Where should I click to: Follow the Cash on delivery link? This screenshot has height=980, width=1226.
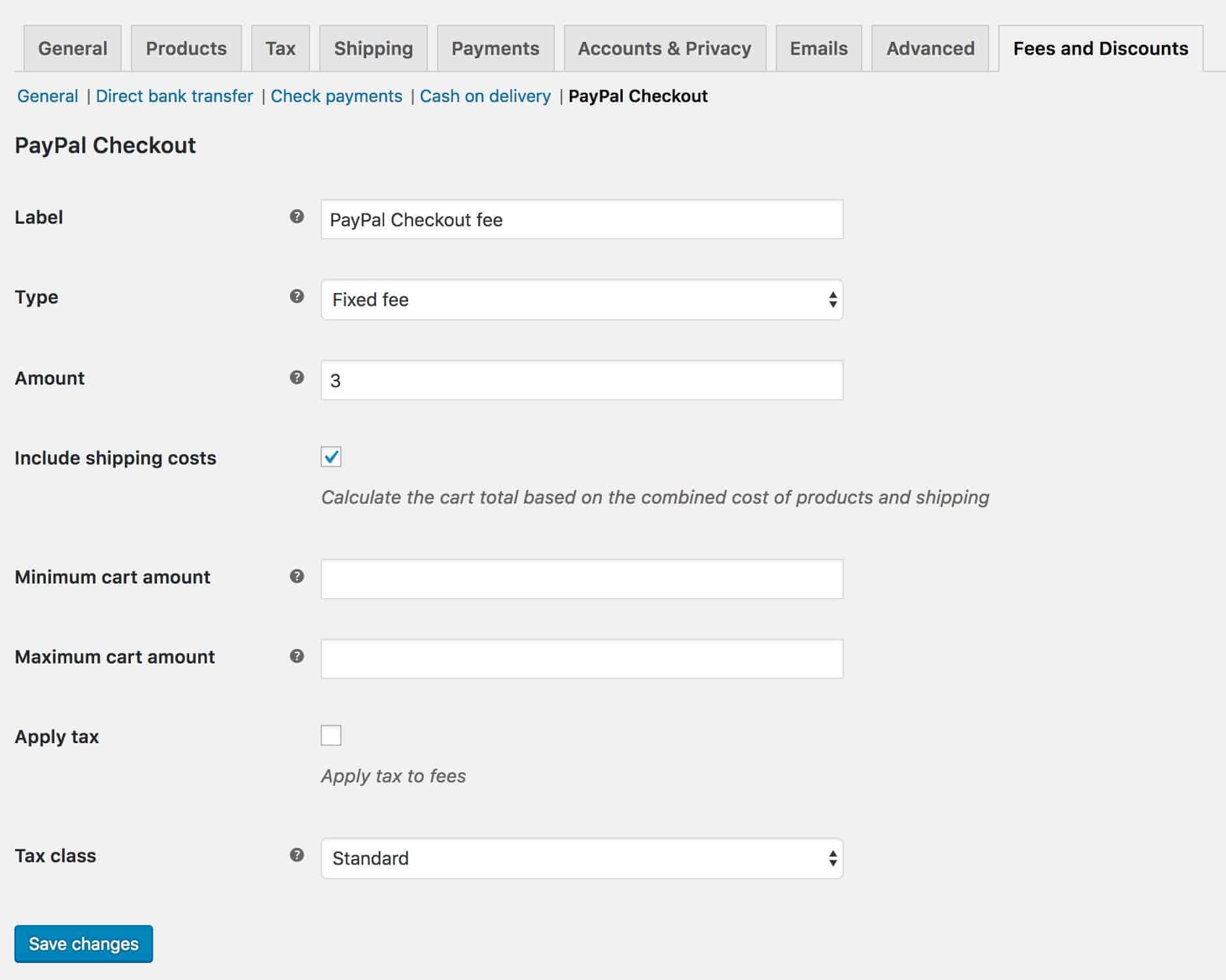coord(485,96)
